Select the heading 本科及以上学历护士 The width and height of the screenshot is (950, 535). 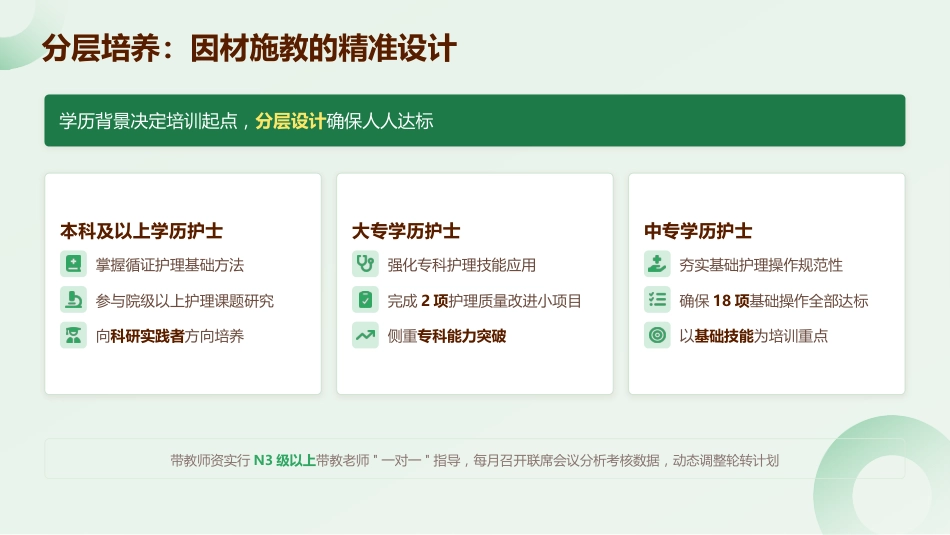pyautogui.click(x=142, y=231)
